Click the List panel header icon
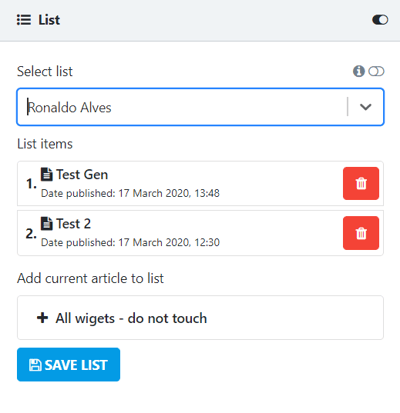This screenshot has width=400, height=413. 24,20
